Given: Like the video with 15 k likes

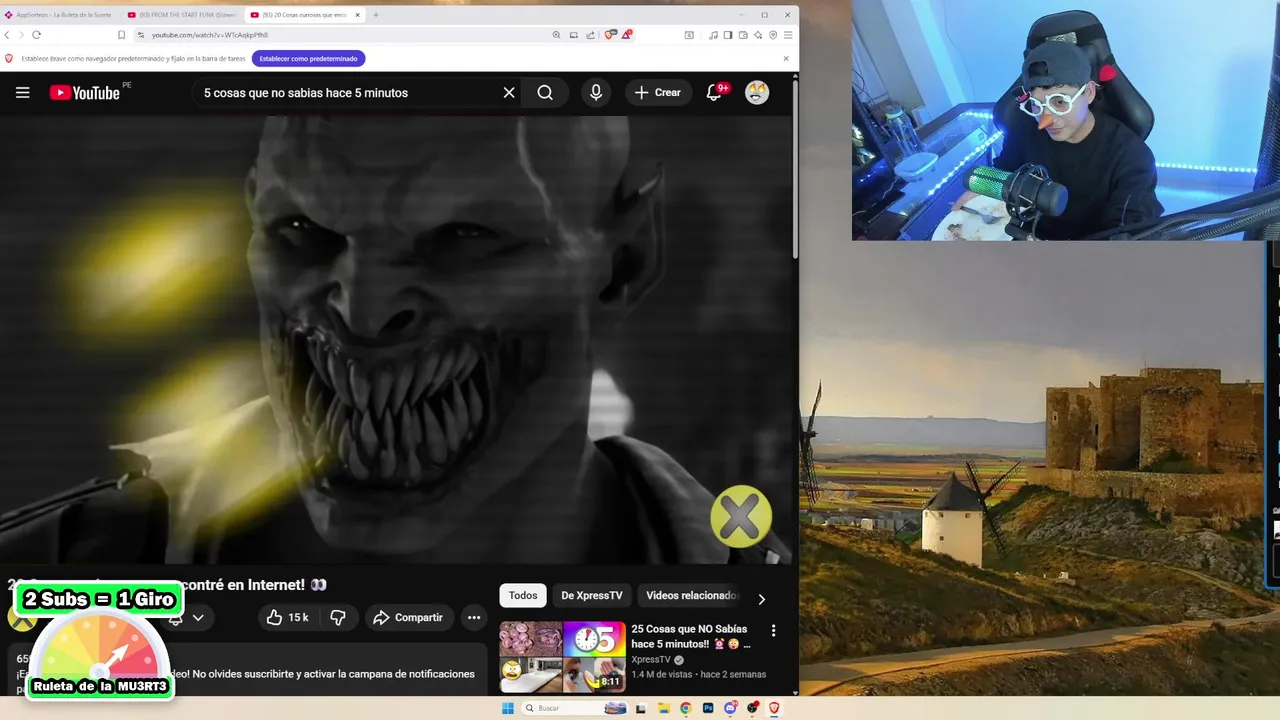Looking at the screenshot, I should (x=287, y=618).
